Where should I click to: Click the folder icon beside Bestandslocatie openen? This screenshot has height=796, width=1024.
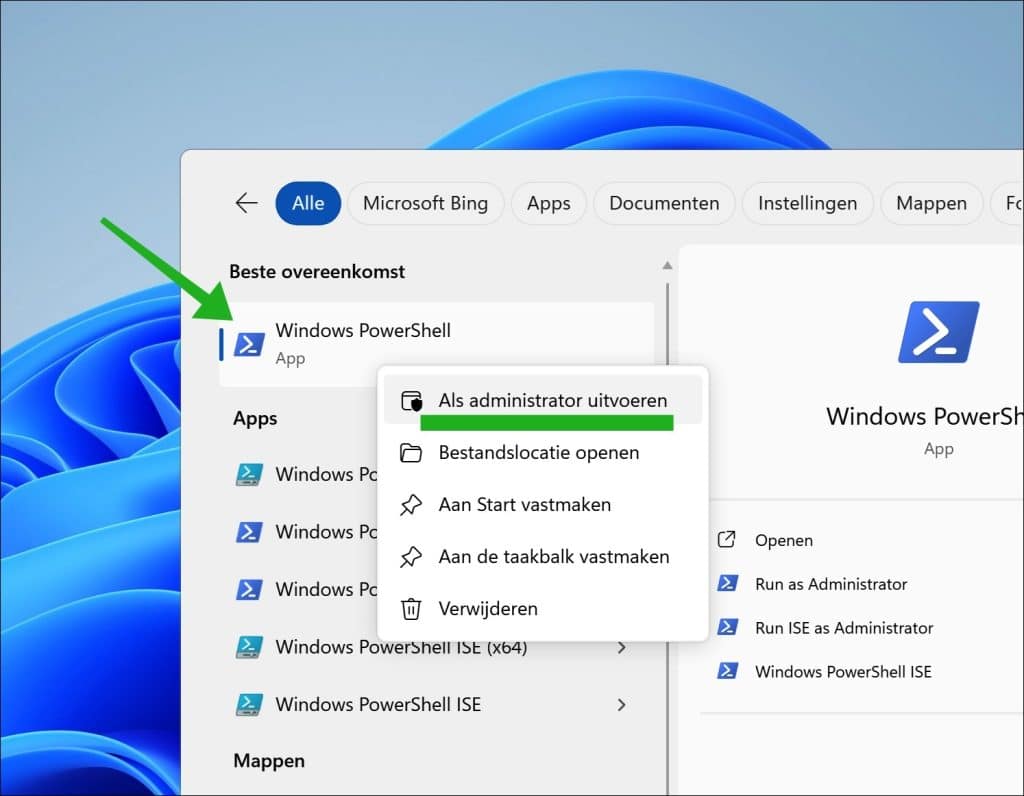[413, 452]
